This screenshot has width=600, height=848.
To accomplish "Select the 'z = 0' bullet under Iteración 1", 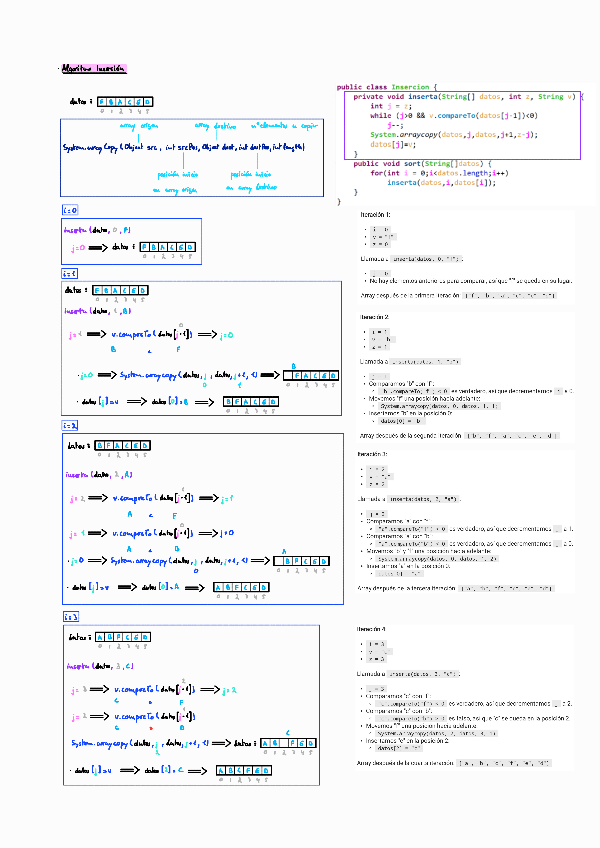I will click(380, 244).
